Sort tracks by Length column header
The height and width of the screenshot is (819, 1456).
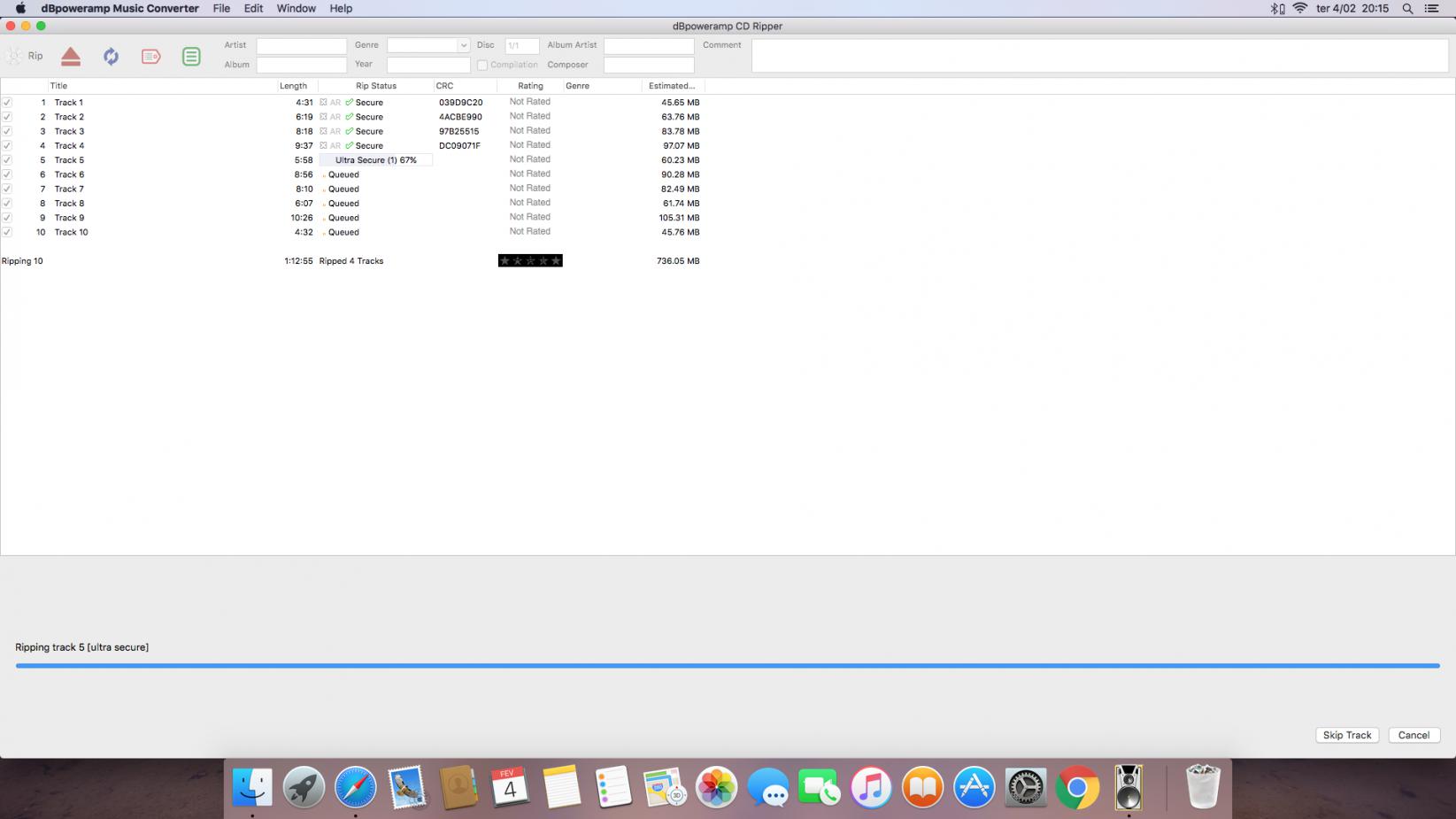293,86
